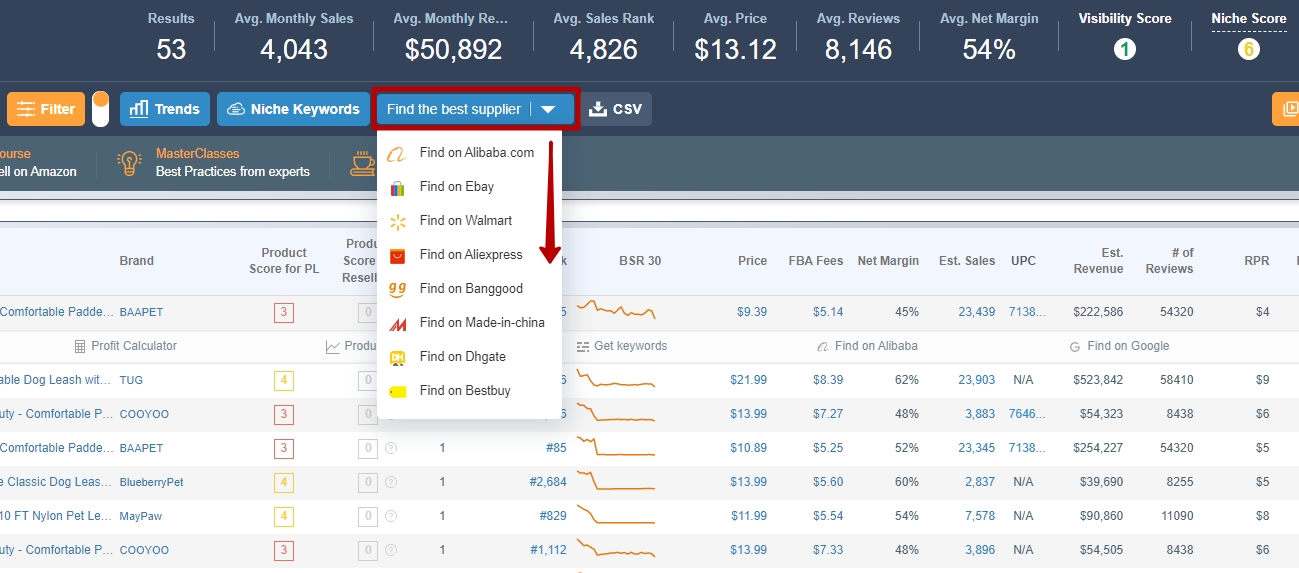Sort by the Brand column header
Image resolution: width=1299 pixels, height=573 pixels.
point(137,261)
